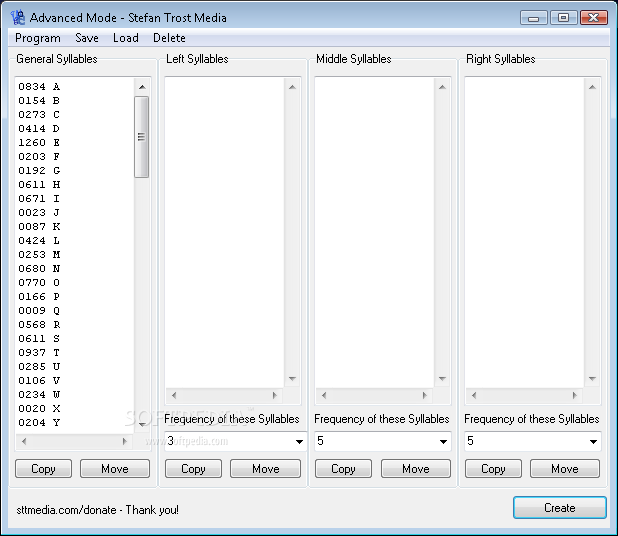Click General Syllables vertical scrollbar thumb

(x=141, y=137)
